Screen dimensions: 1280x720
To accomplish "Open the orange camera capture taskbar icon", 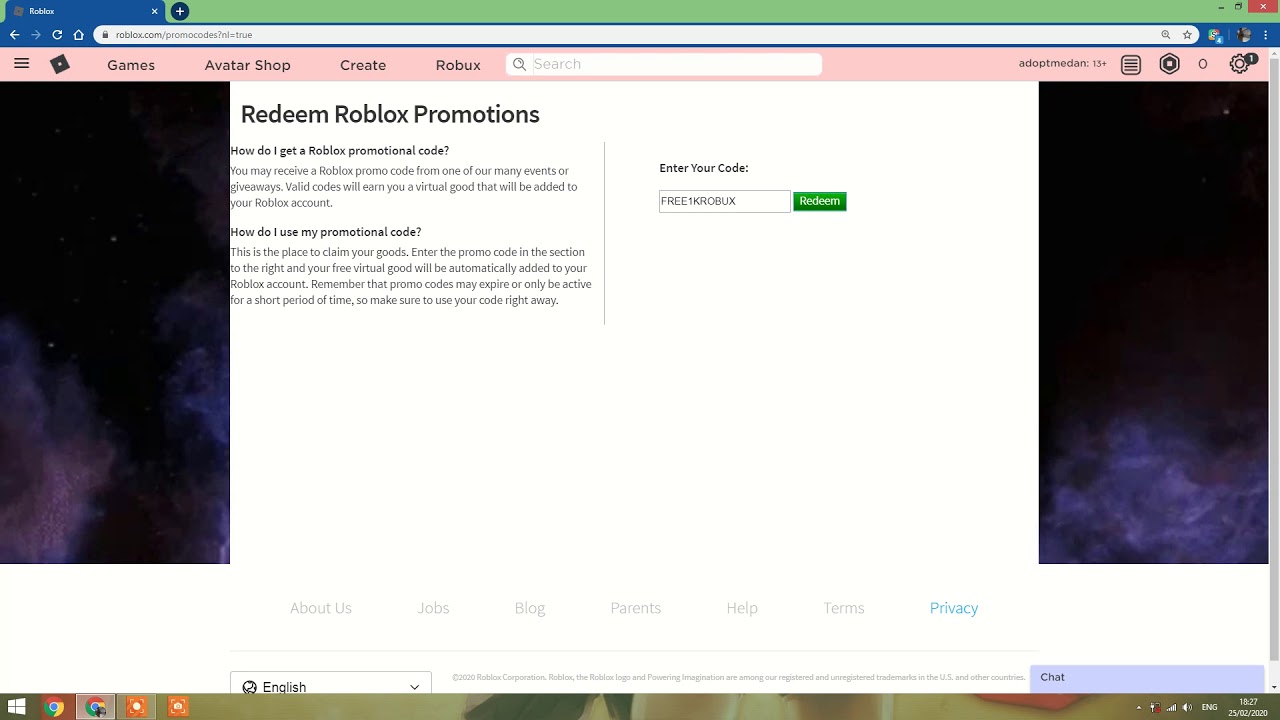I will point(178,707).
